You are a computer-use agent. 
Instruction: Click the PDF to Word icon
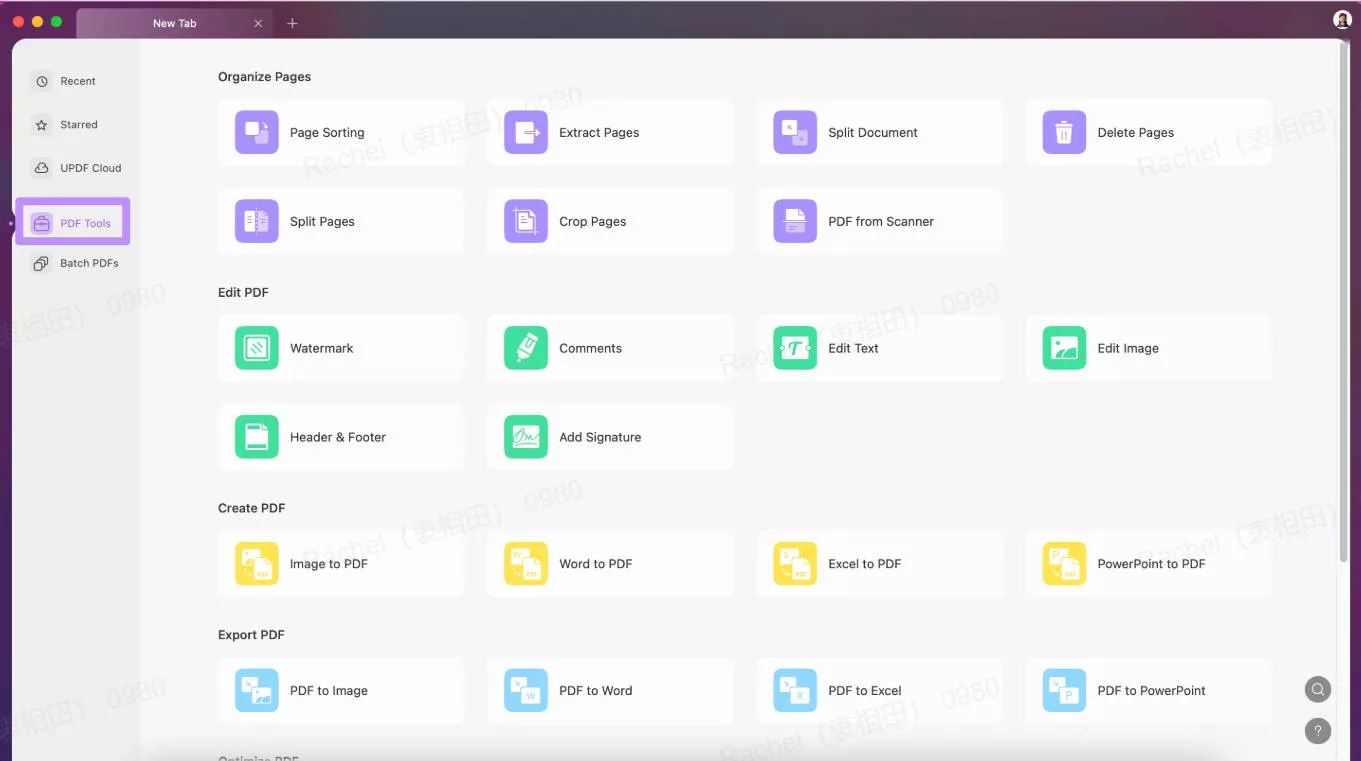click(525, 691)
